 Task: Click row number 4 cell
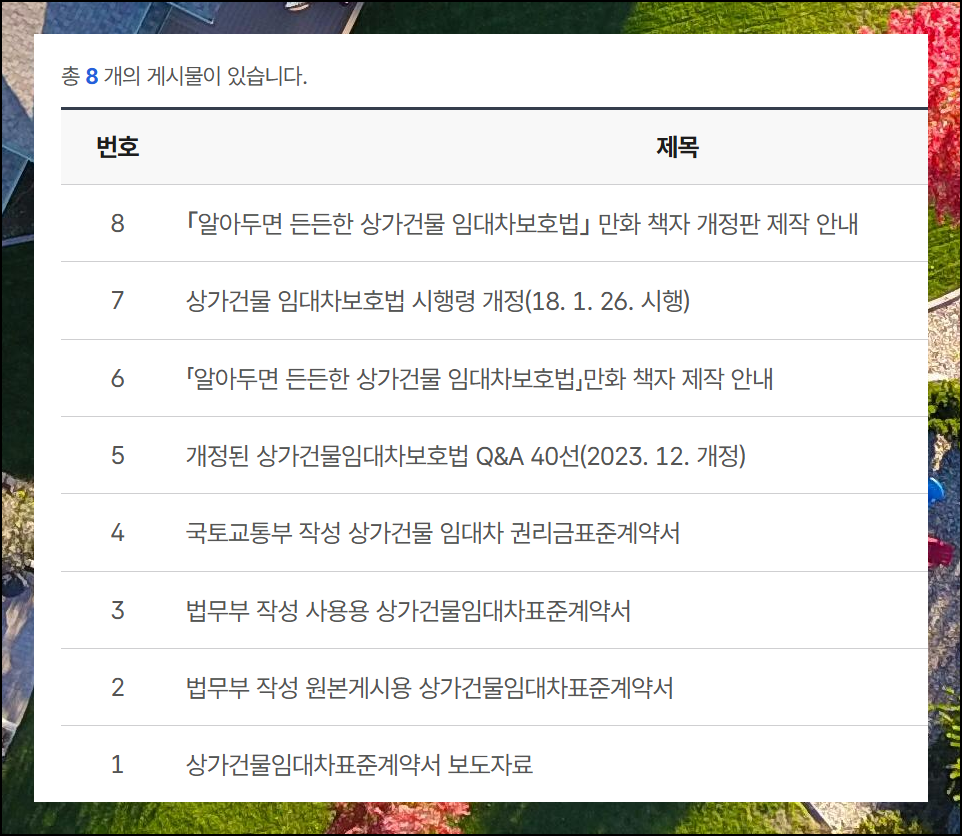click(118, 533)
